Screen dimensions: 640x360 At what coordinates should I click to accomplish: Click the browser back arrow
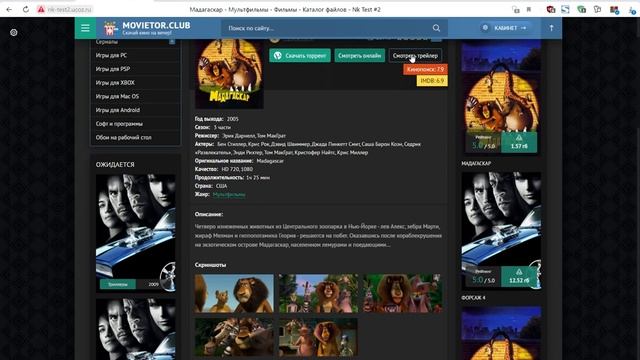(9, 9)
